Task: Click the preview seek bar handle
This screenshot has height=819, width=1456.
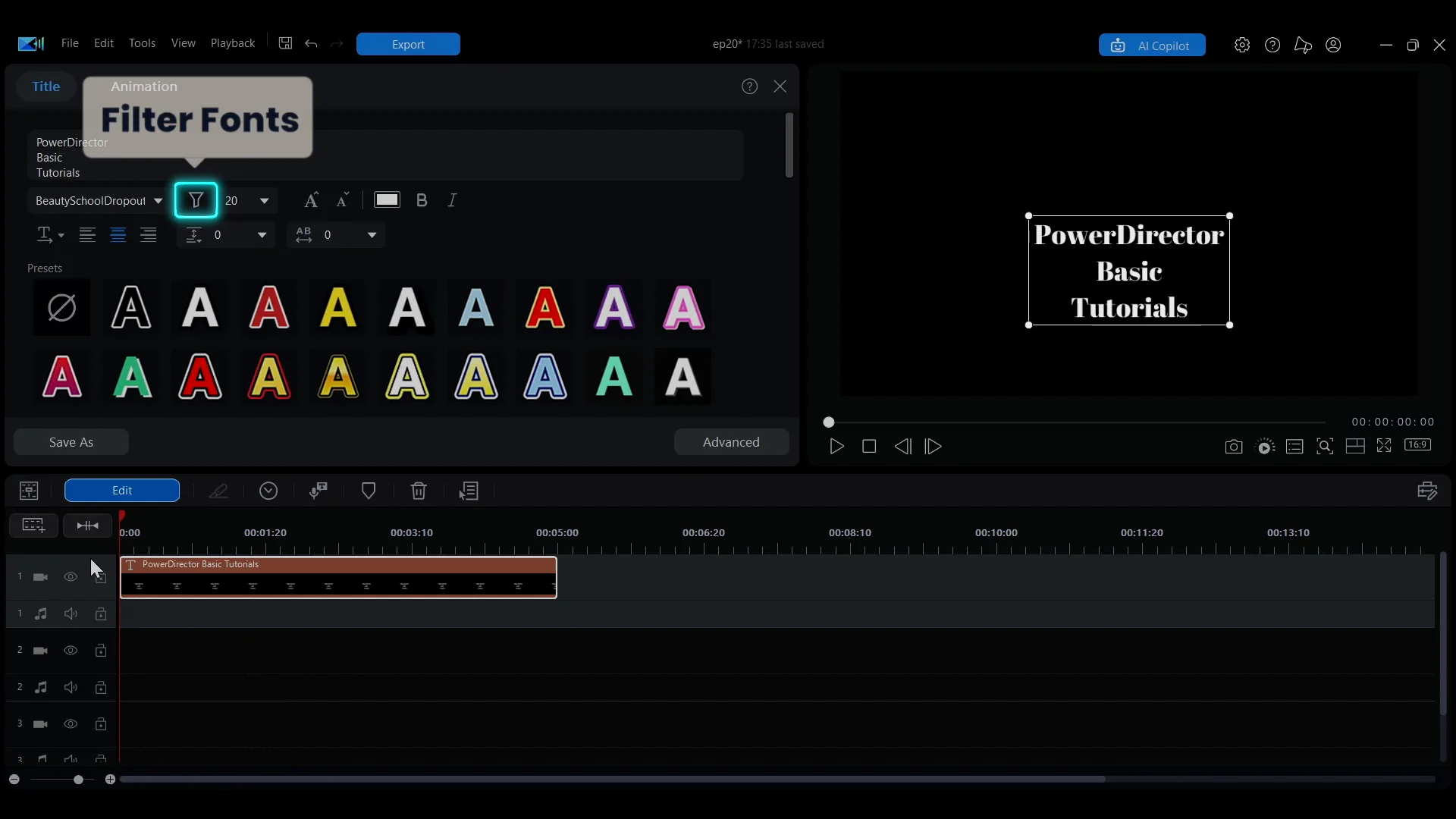Action: (x=829, y=422)
